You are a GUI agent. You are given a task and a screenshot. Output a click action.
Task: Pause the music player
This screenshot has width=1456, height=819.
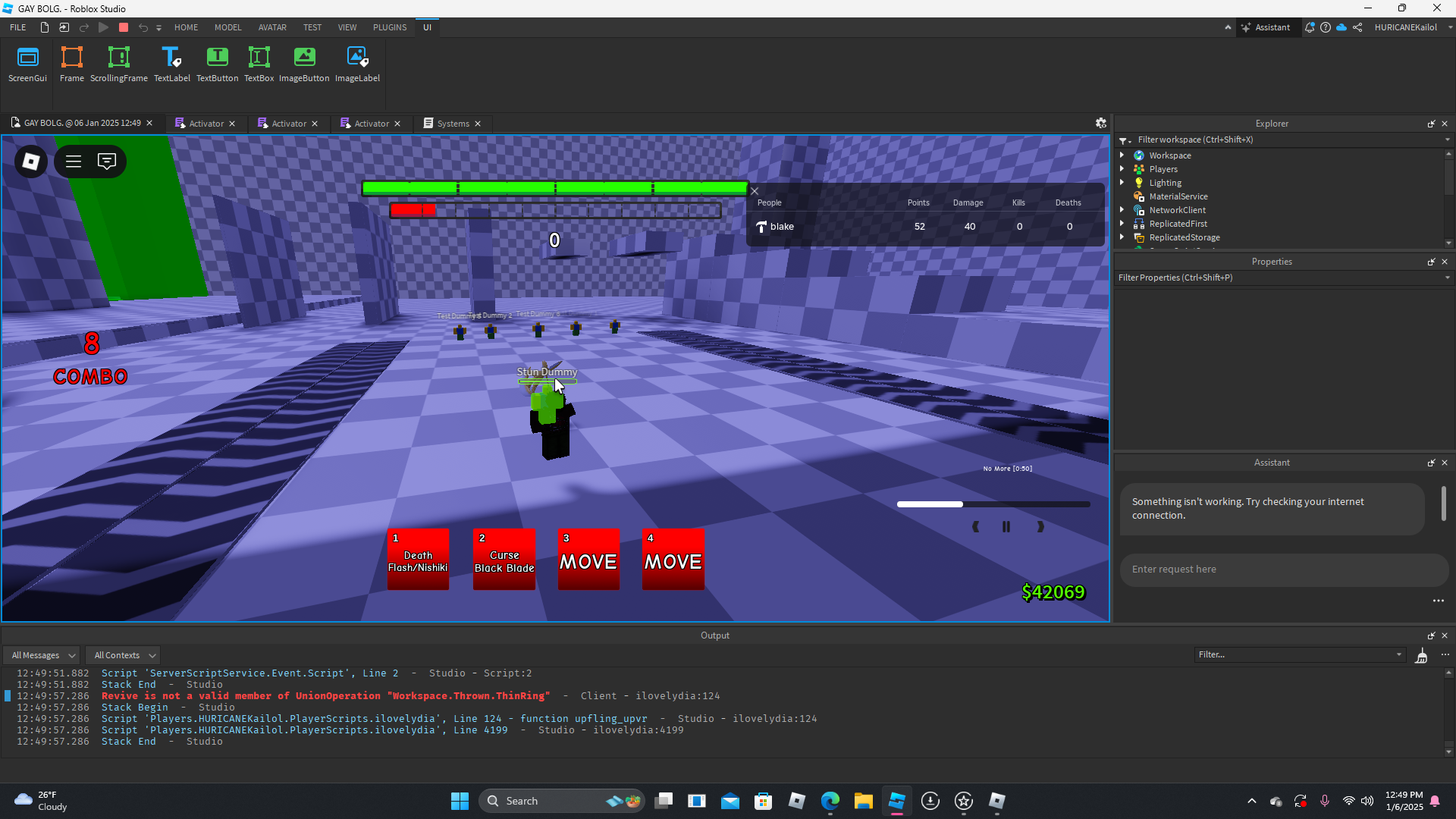(x=1006, y=526)
